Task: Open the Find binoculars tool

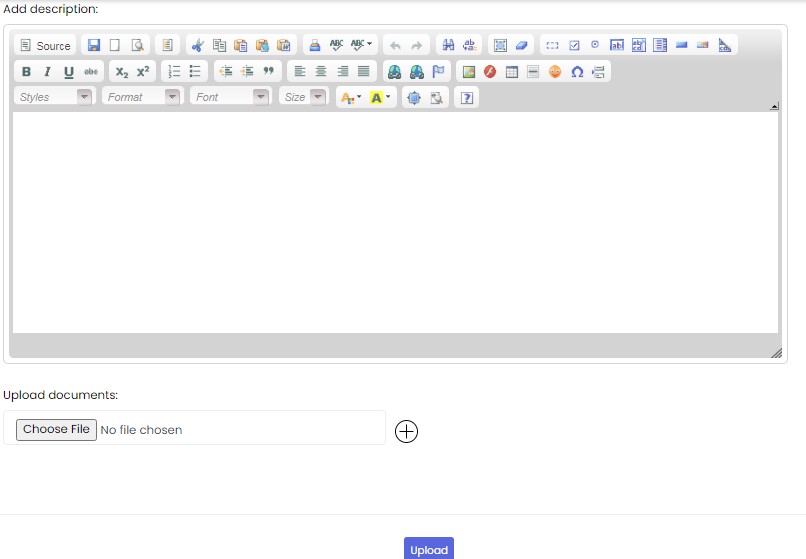Action: [x=448, y=46]
